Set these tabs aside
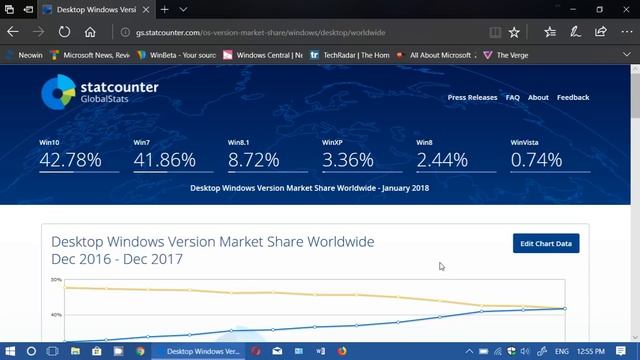The width and height of the screenshot is (640, 360). point(29,9)
